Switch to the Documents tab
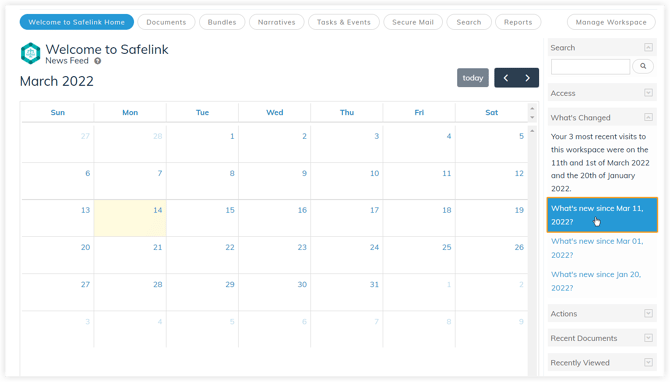Screen dimensions: 670x382 (x=166, y=22)
